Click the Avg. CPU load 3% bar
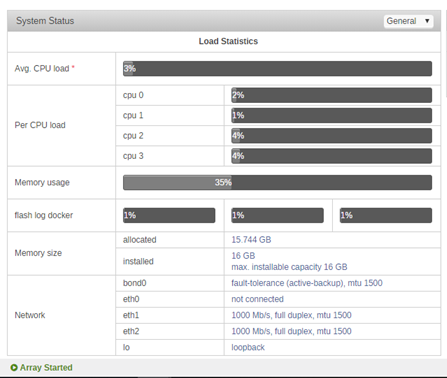 [277, 69]
